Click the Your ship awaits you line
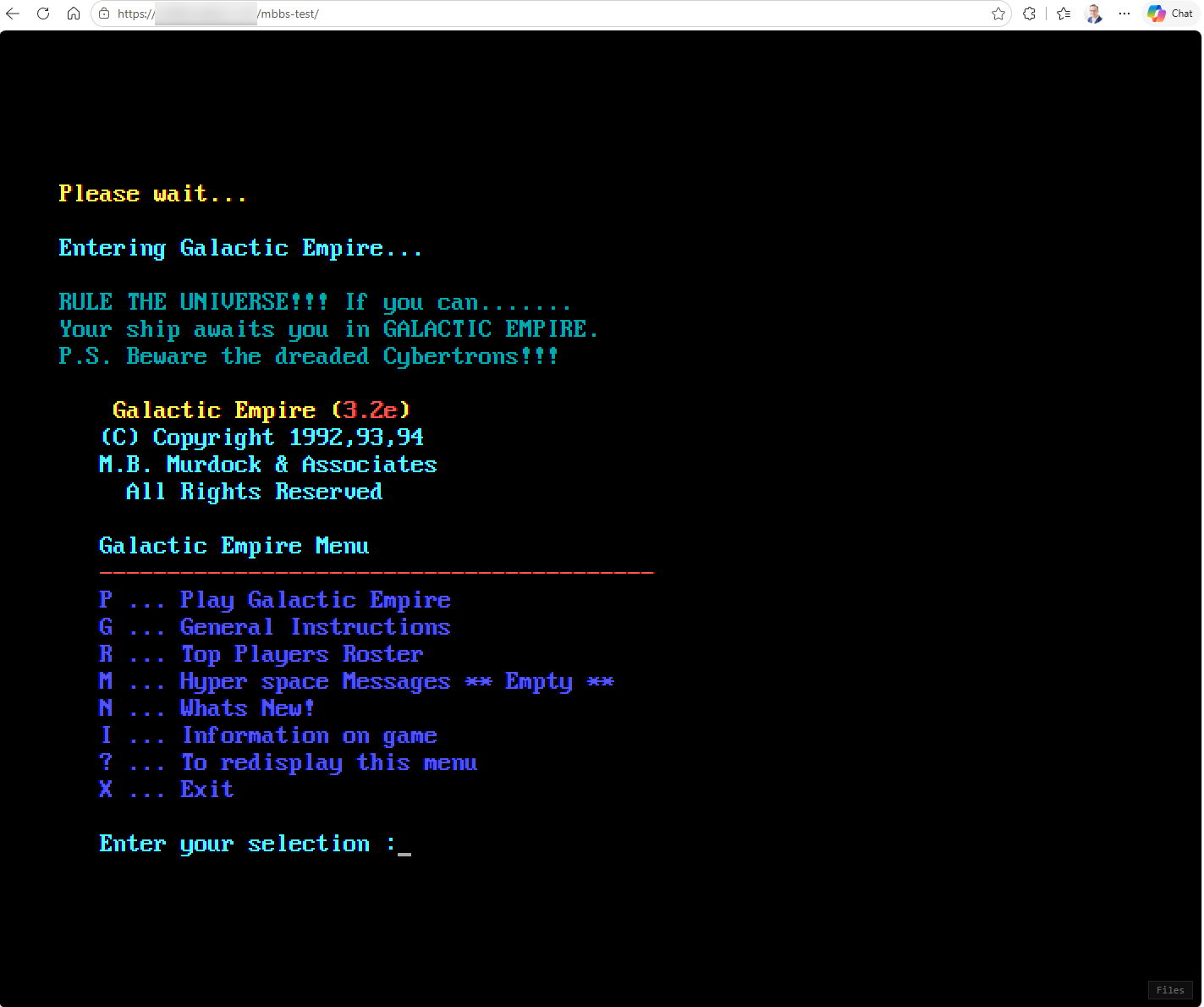The width and height of the screenshot is (1204, 1007). tap(329, 329)
